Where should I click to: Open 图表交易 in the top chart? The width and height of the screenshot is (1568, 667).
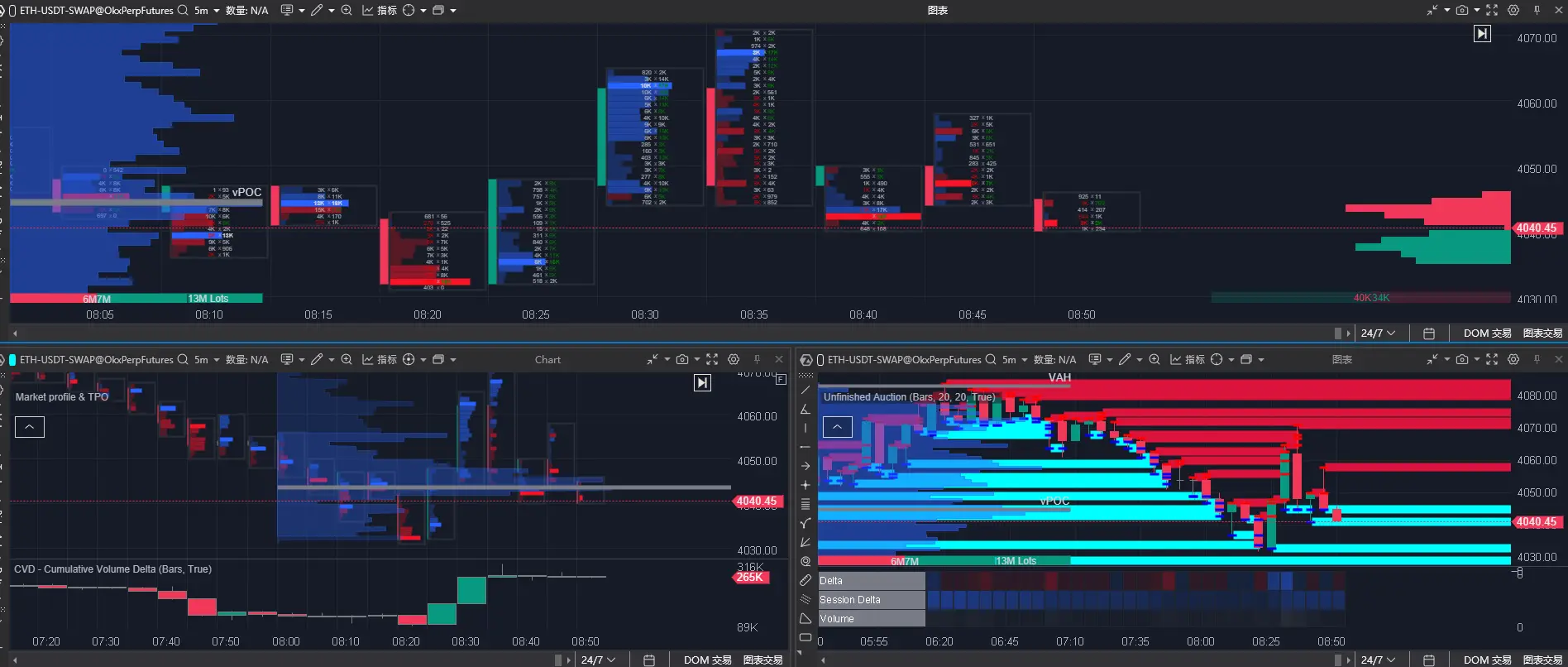tap(1543, 333)
